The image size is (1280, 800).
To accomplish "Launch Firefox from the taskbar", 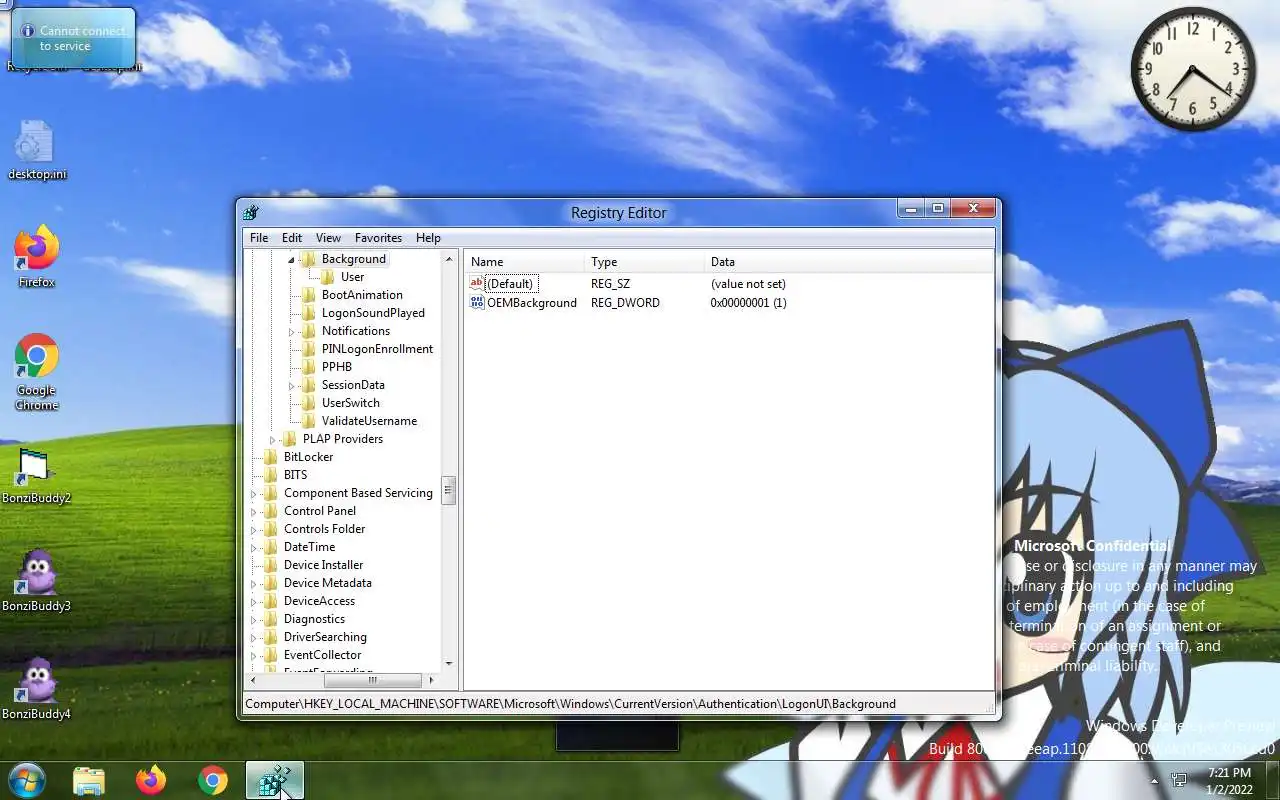I will pyautogui.click(x=151, y=780).
